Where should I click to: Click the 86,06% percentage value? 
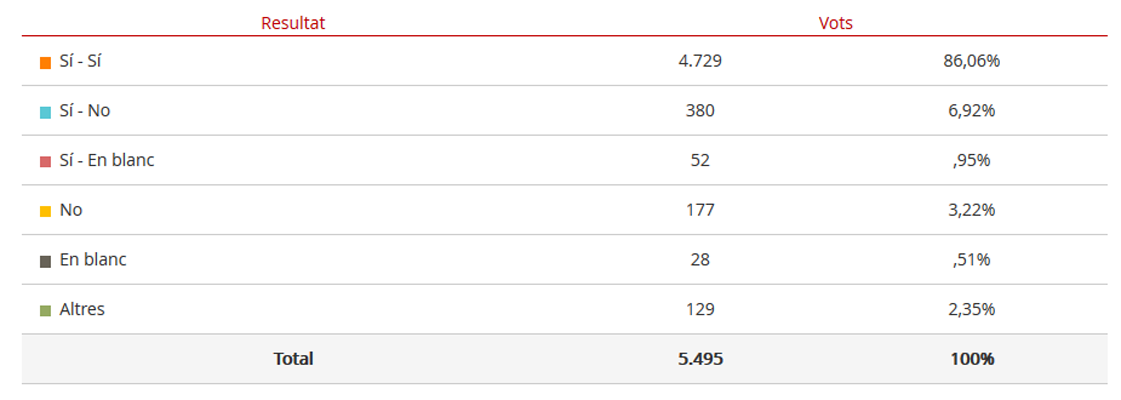pyautogui.click(x=972, y=61)
